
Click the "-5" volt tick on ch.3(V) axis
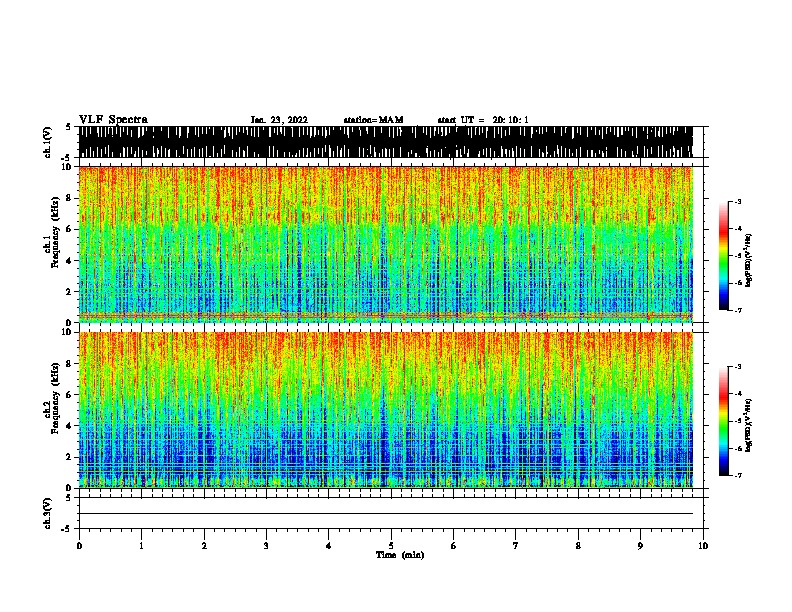click(66, 529)
